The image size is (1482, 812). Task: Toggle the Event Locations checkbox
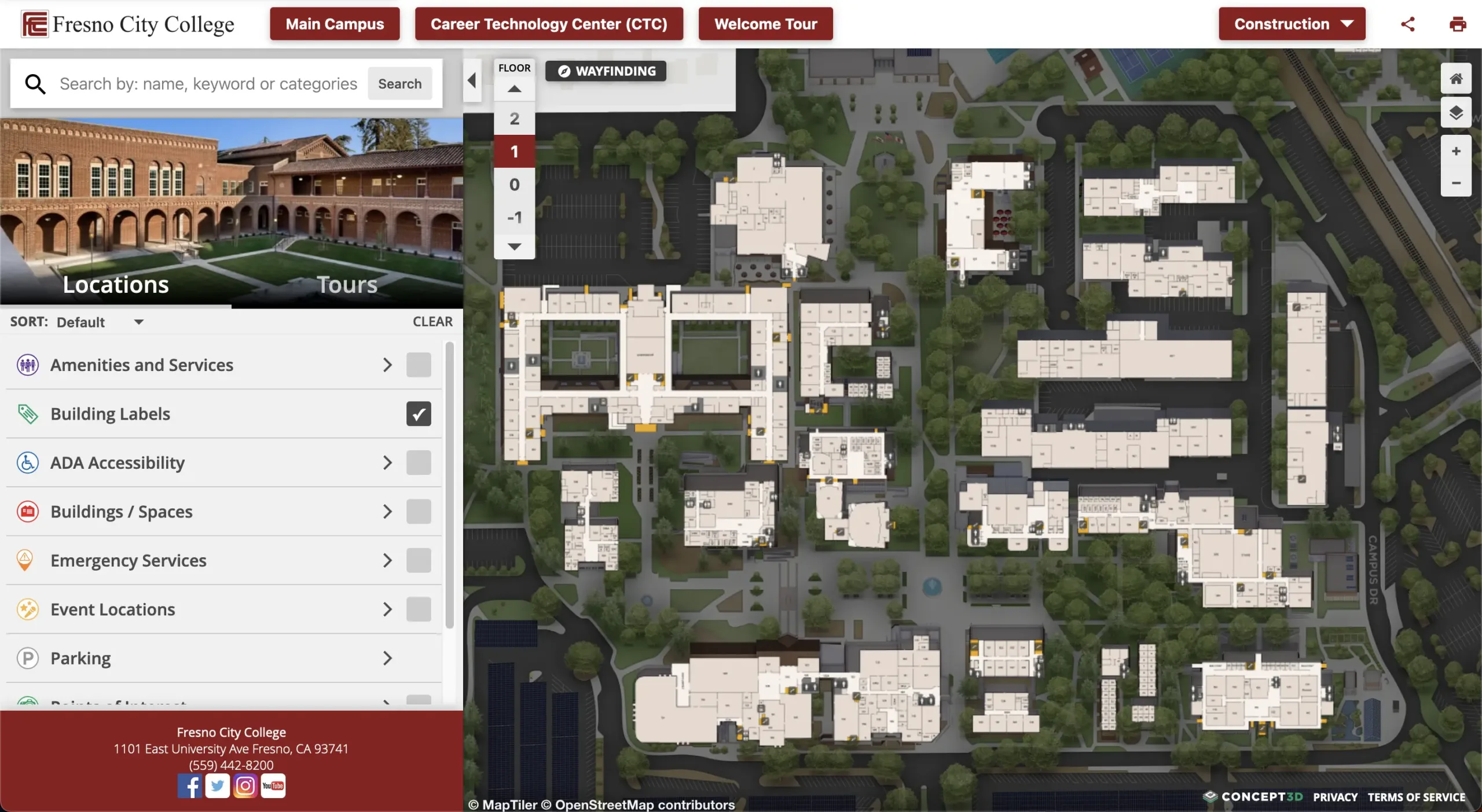[419, 609]
